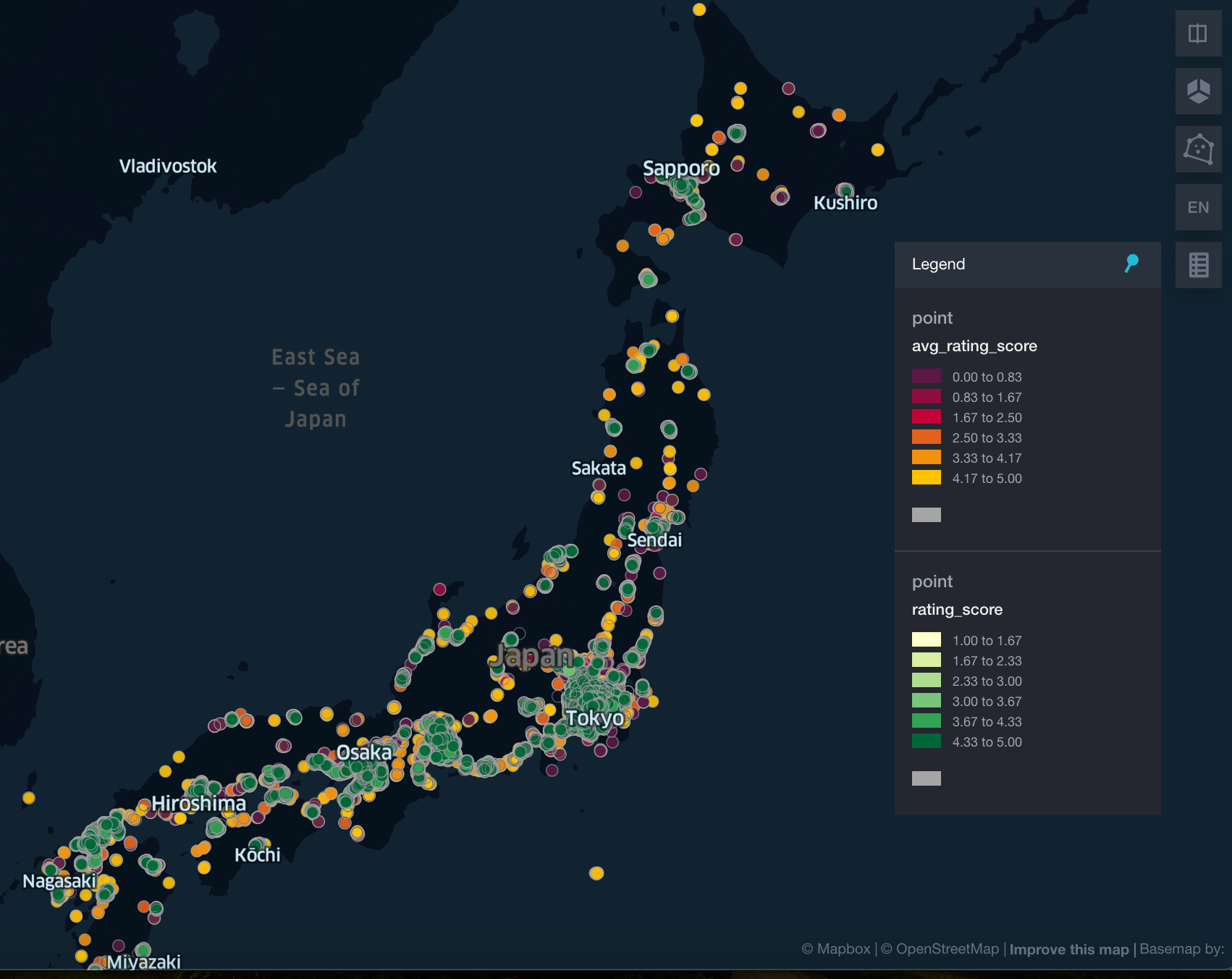Select the '0.00 to 0.83' maroon swatch
This screenshot has height=979, width=1232.
click(926, 377)
